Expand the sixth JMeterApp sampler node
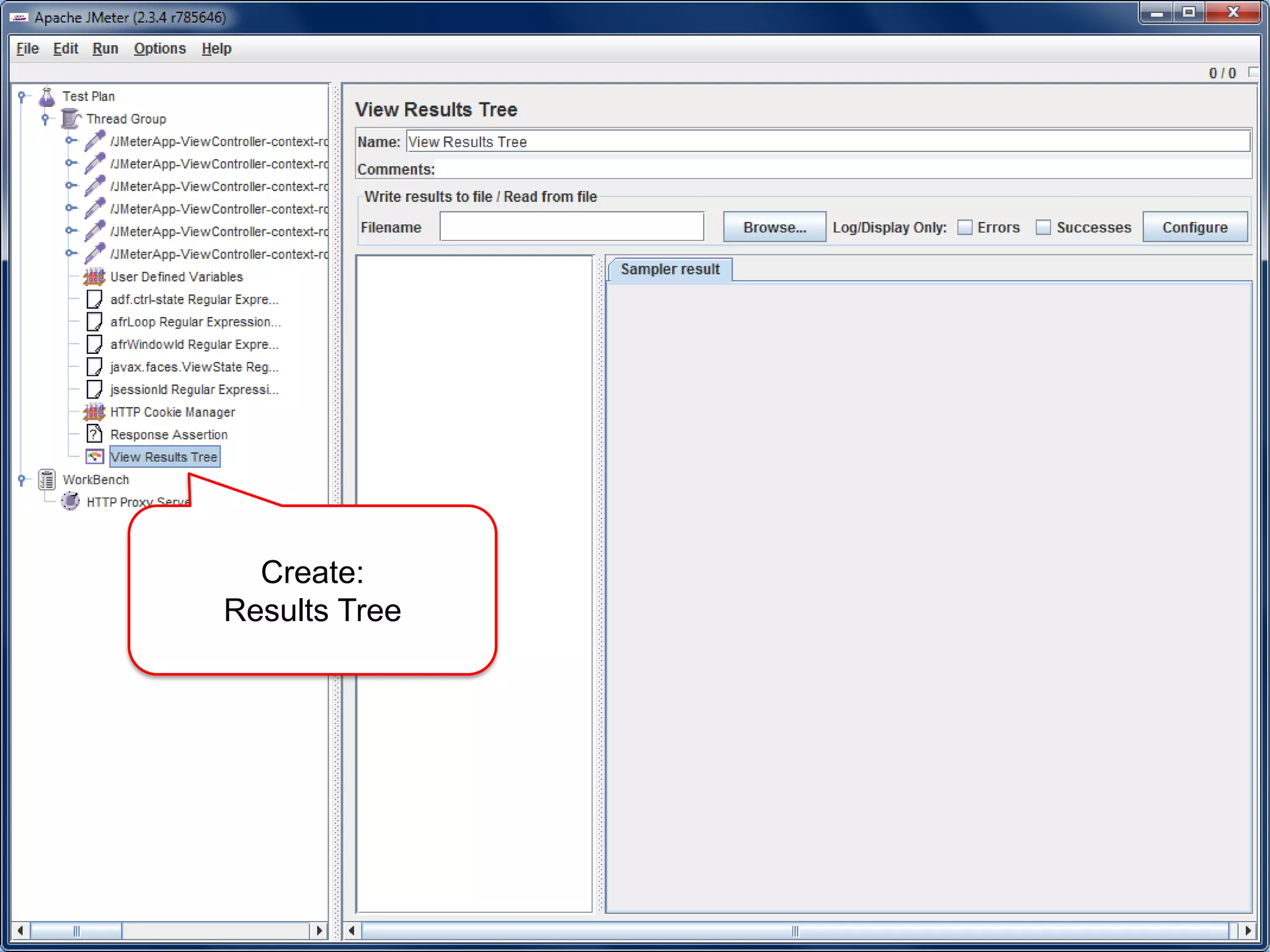The width and height of the screenshot is (1270, 952). tap(71, 253)
